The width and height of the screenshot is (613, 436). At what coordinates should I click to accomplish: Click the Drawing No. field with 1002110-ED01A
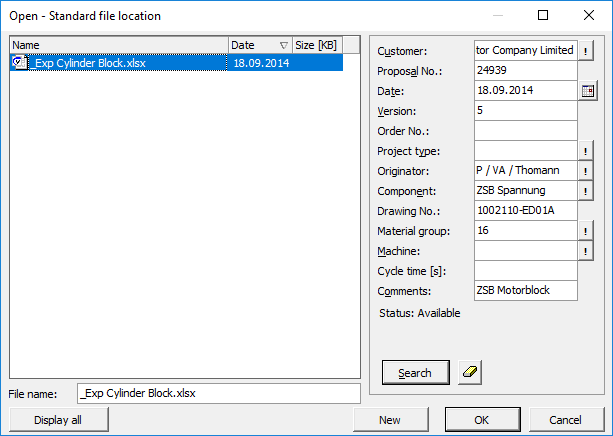click(x=525, y=211)
